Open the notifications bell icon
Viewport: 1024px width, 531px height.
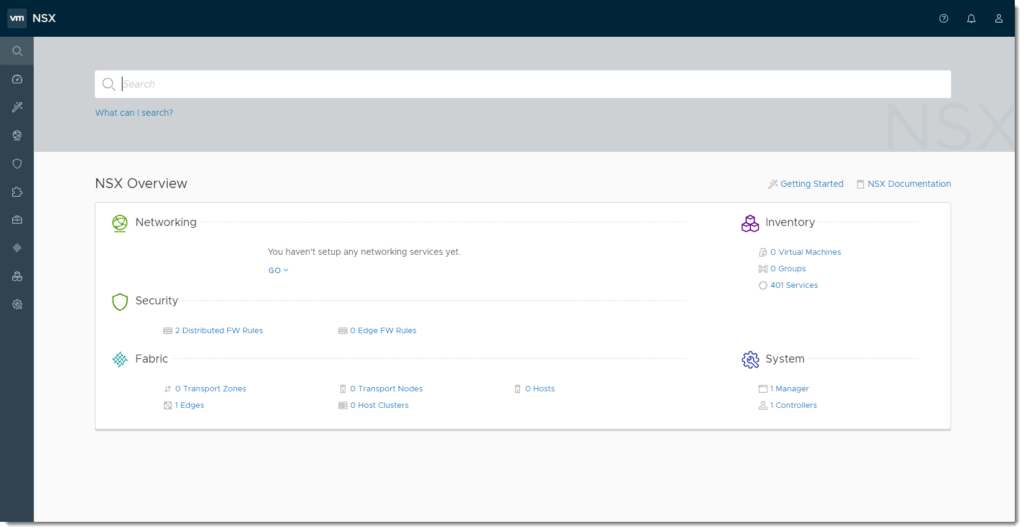(971, 18)
